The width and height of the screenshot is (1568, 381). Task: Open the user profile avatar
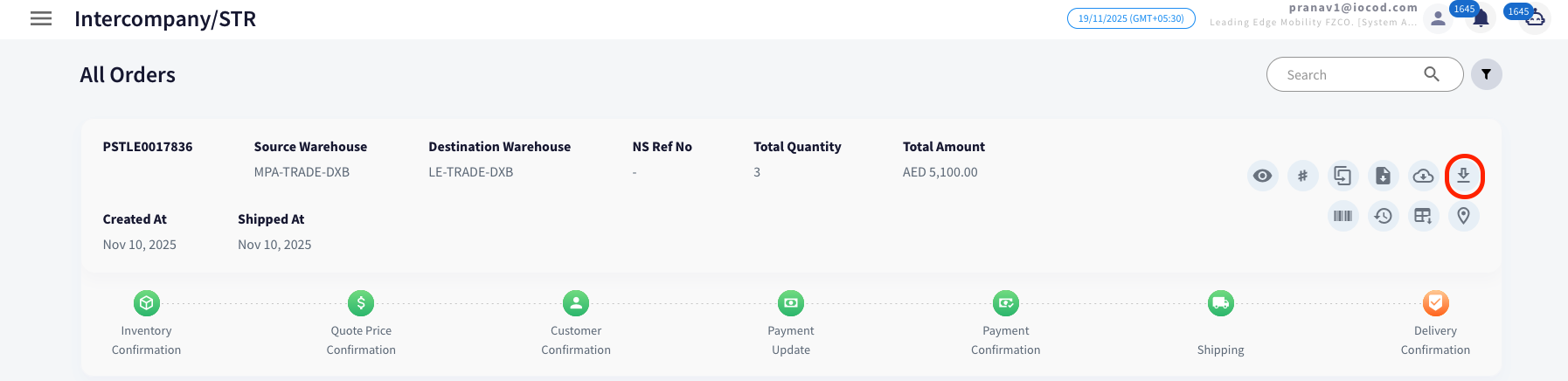point(1438,18)
